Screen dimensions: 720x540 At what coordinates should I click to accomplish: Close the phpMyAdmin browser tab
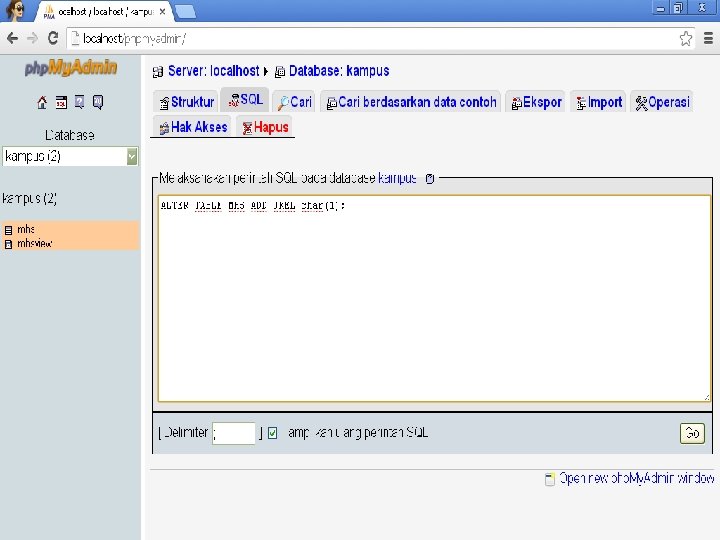click(x=162, y=11)
